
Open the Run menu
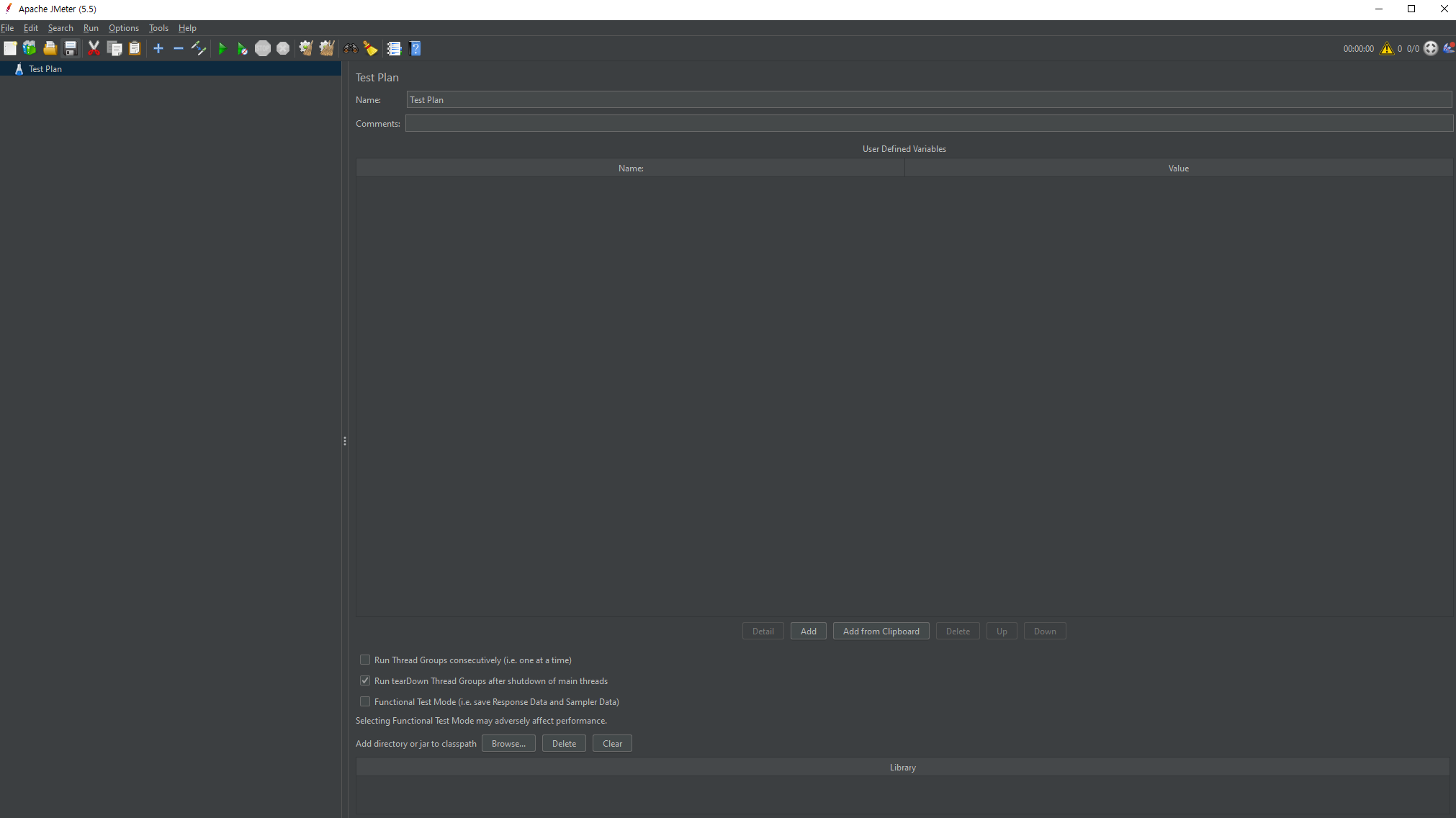click(x=91, y=28)
